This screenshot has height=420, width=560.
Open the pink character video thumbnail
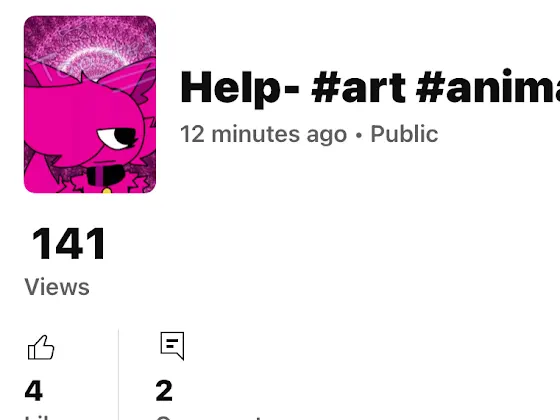tap(90, 104)
